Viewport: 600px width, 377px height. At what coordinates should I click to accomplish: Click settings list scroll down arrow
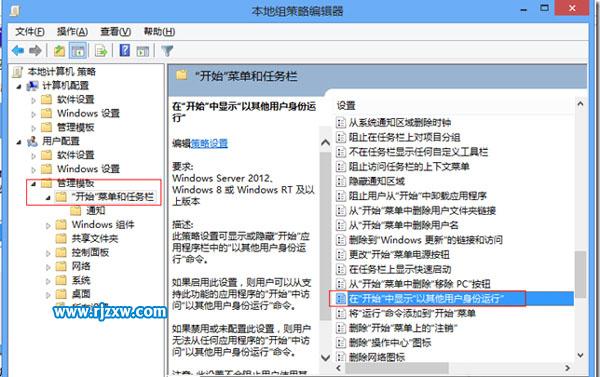click(x=580, y=355)
